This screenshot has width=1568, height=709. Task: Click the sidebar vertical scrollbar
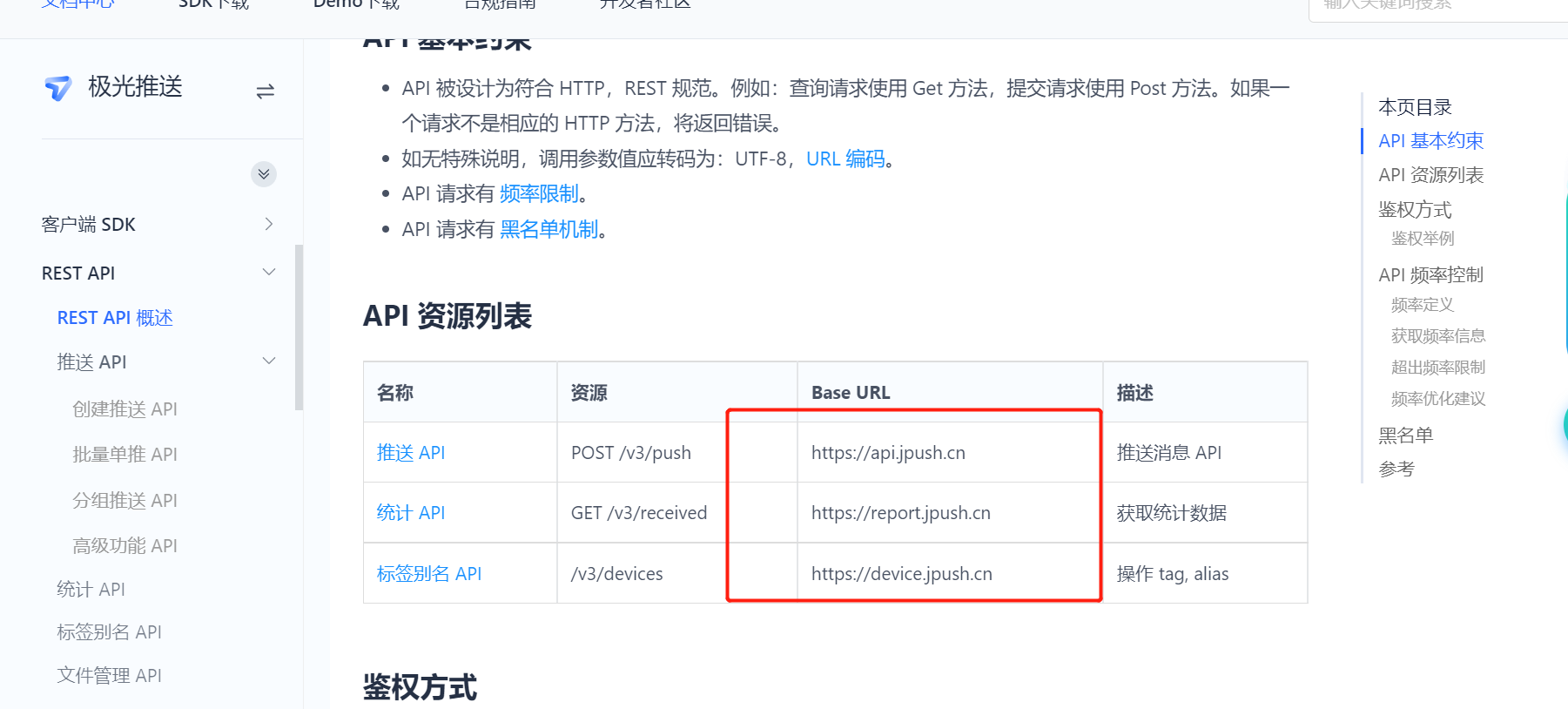(299, 327)
